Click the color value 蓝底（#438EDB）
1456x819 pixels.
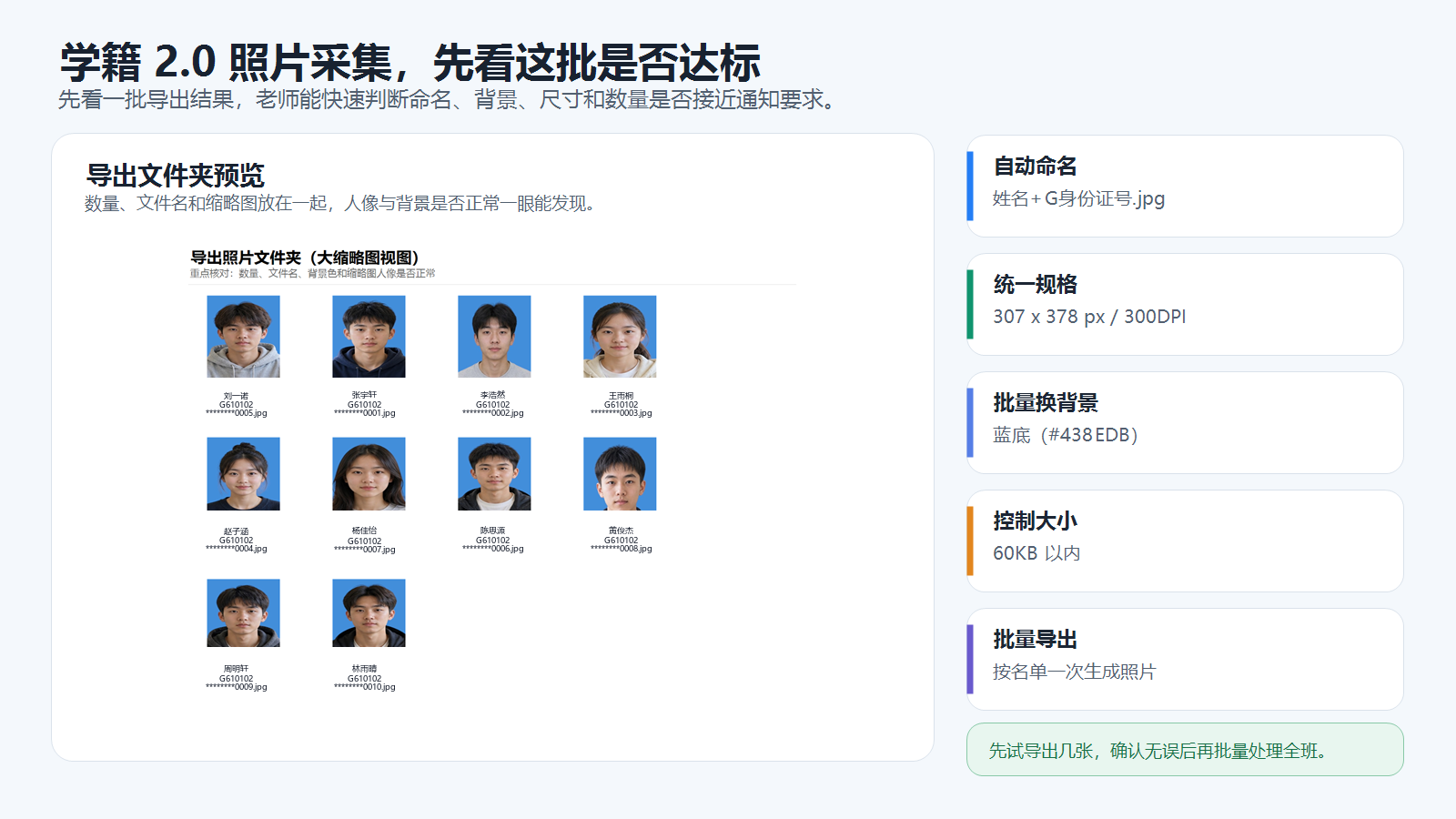click(1066, 435)
